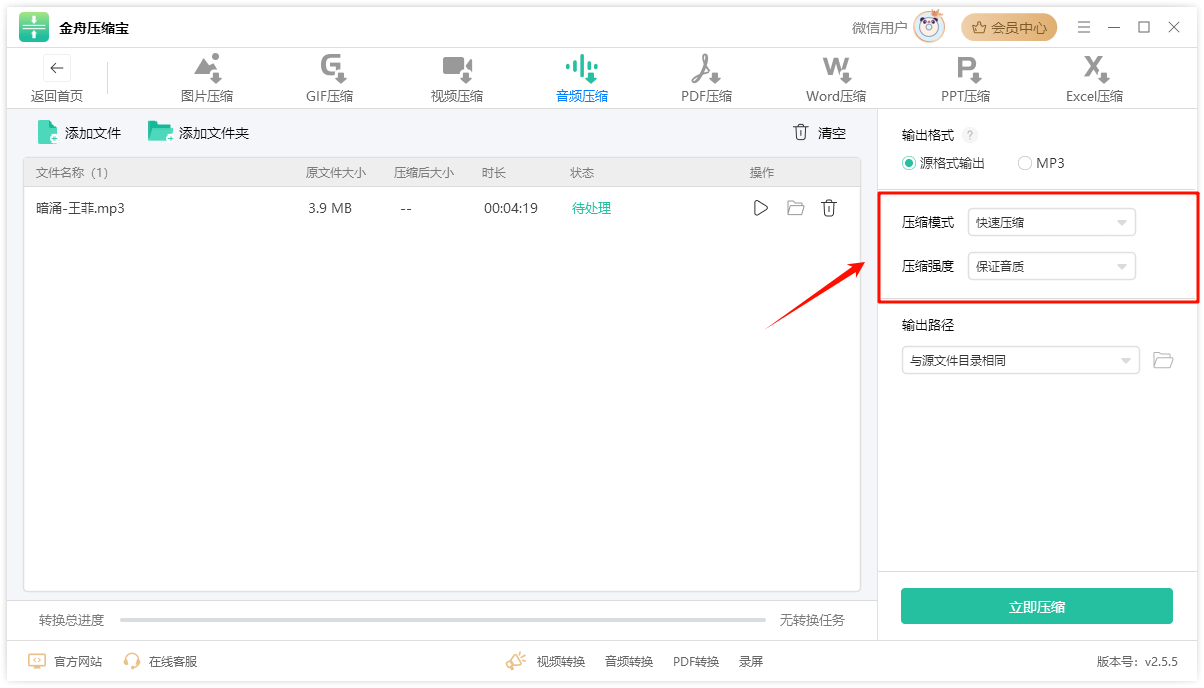
Task: Expand the 压缩模式 dropdown showing 快速压缩
Action: 1052,222
